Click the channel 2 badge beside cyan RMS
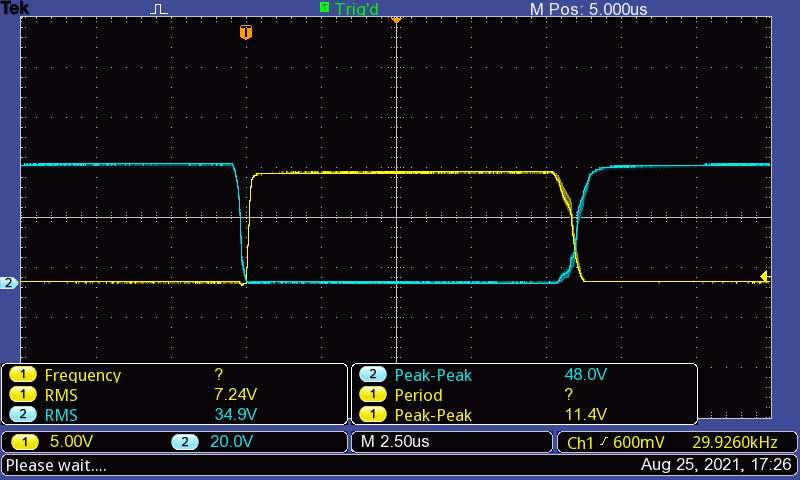The width and height of the screenshot is (800, 480). (22, 414)
